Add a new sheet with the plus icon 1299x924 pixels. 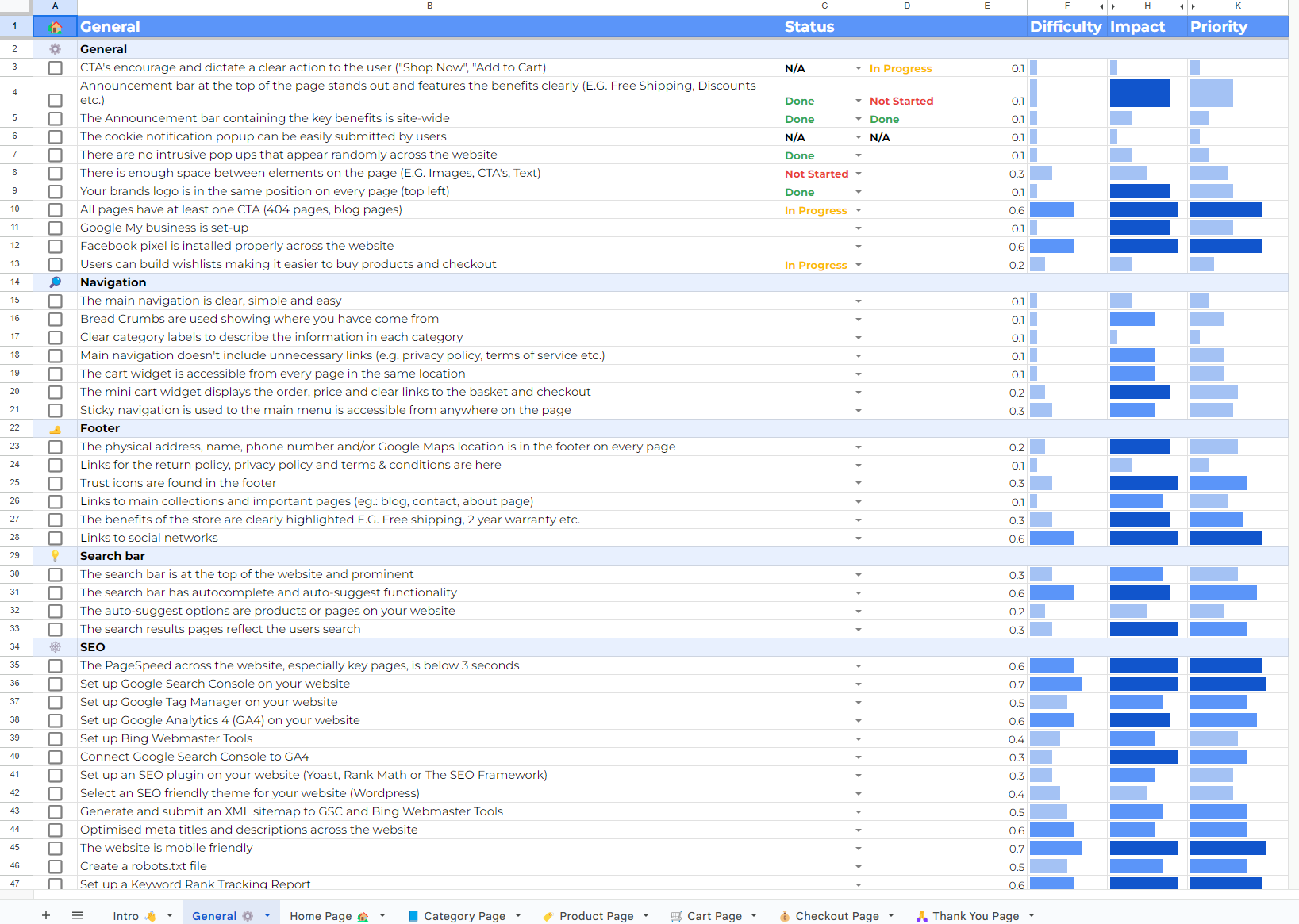click(46, 915)
